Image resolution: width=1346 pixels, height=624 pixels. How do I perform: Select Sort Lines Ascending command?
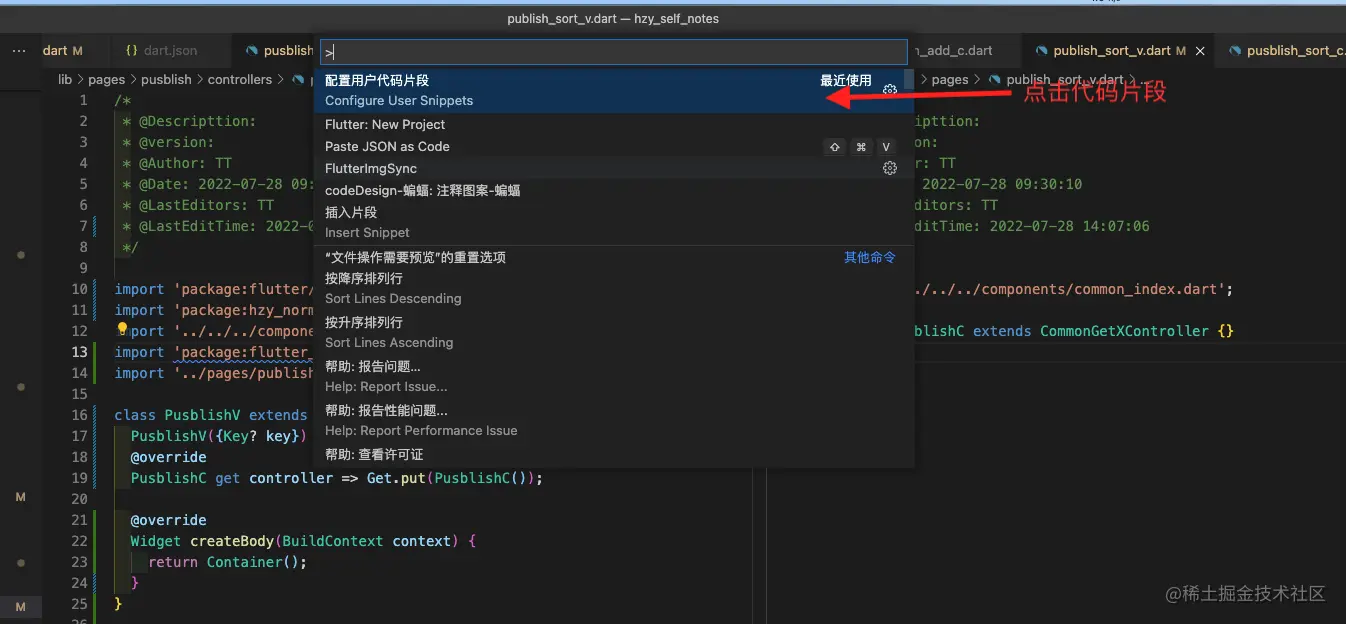click(x=613, y=332)
